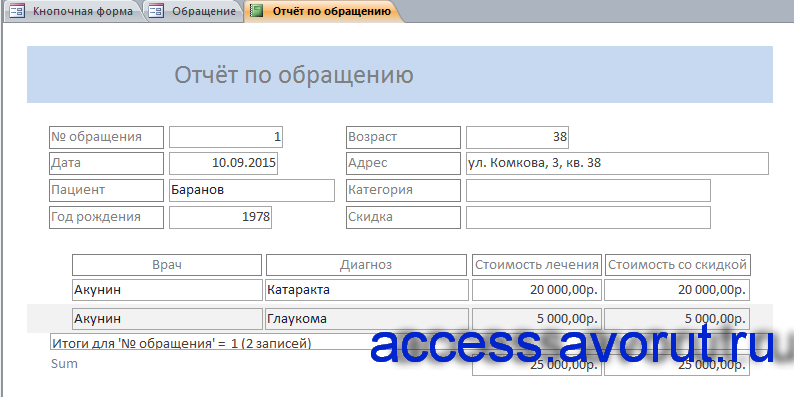Click the age field 38
This screenshot has width=794, height=397.
point(518,137)
